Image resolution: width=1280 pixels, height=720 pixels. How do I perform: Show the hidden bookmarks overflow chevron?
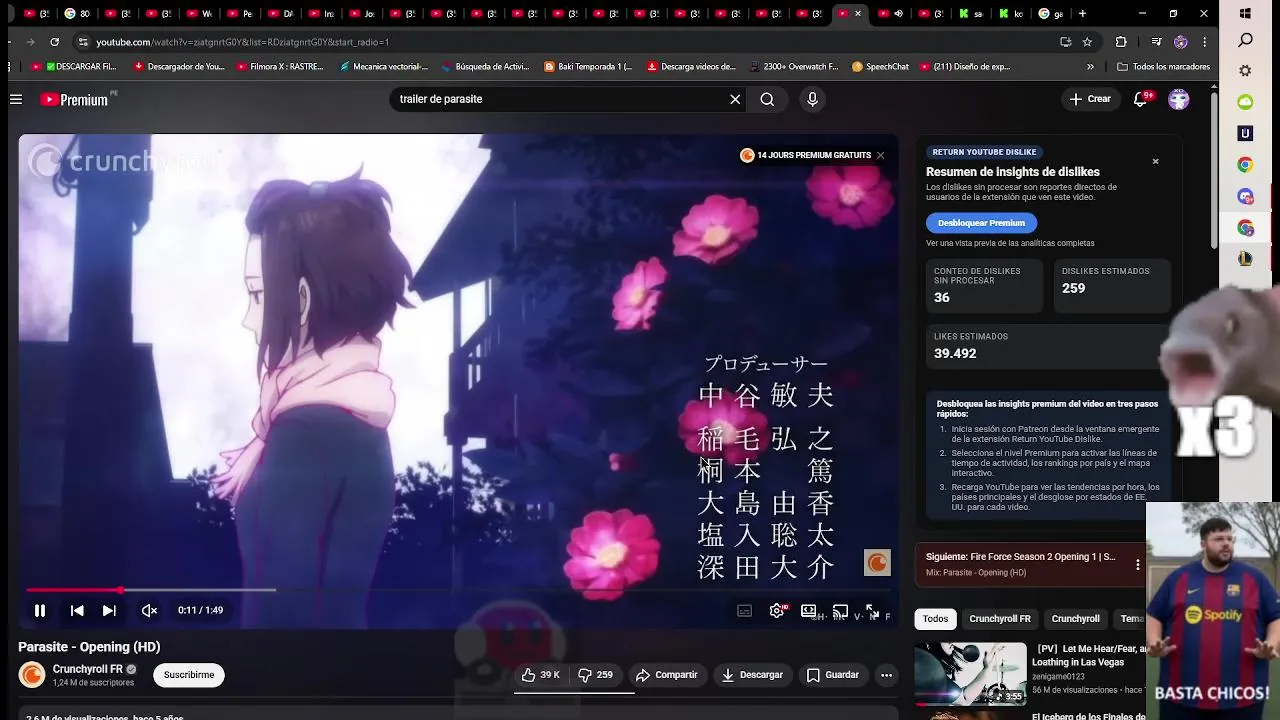tap(1090, 67)
